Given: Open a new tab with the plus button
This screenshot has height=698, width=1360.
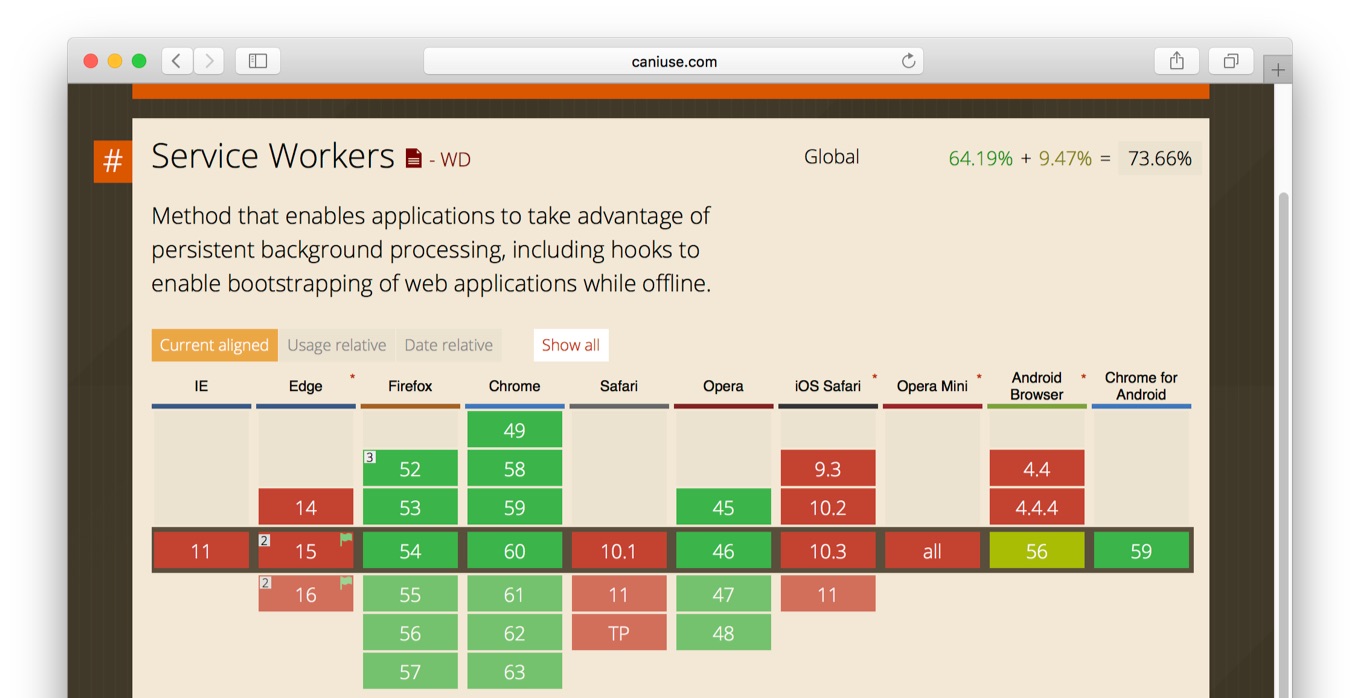Looking at the screenshot, I should click(1277, 69).
